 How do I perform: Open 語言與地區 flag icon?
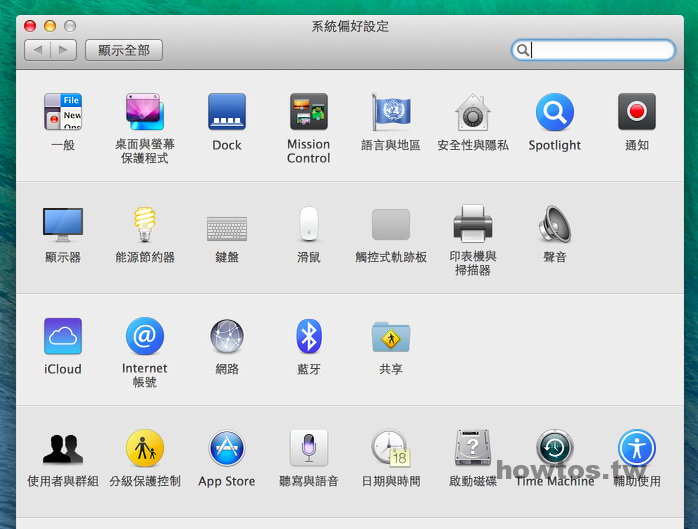pos(390,112)
